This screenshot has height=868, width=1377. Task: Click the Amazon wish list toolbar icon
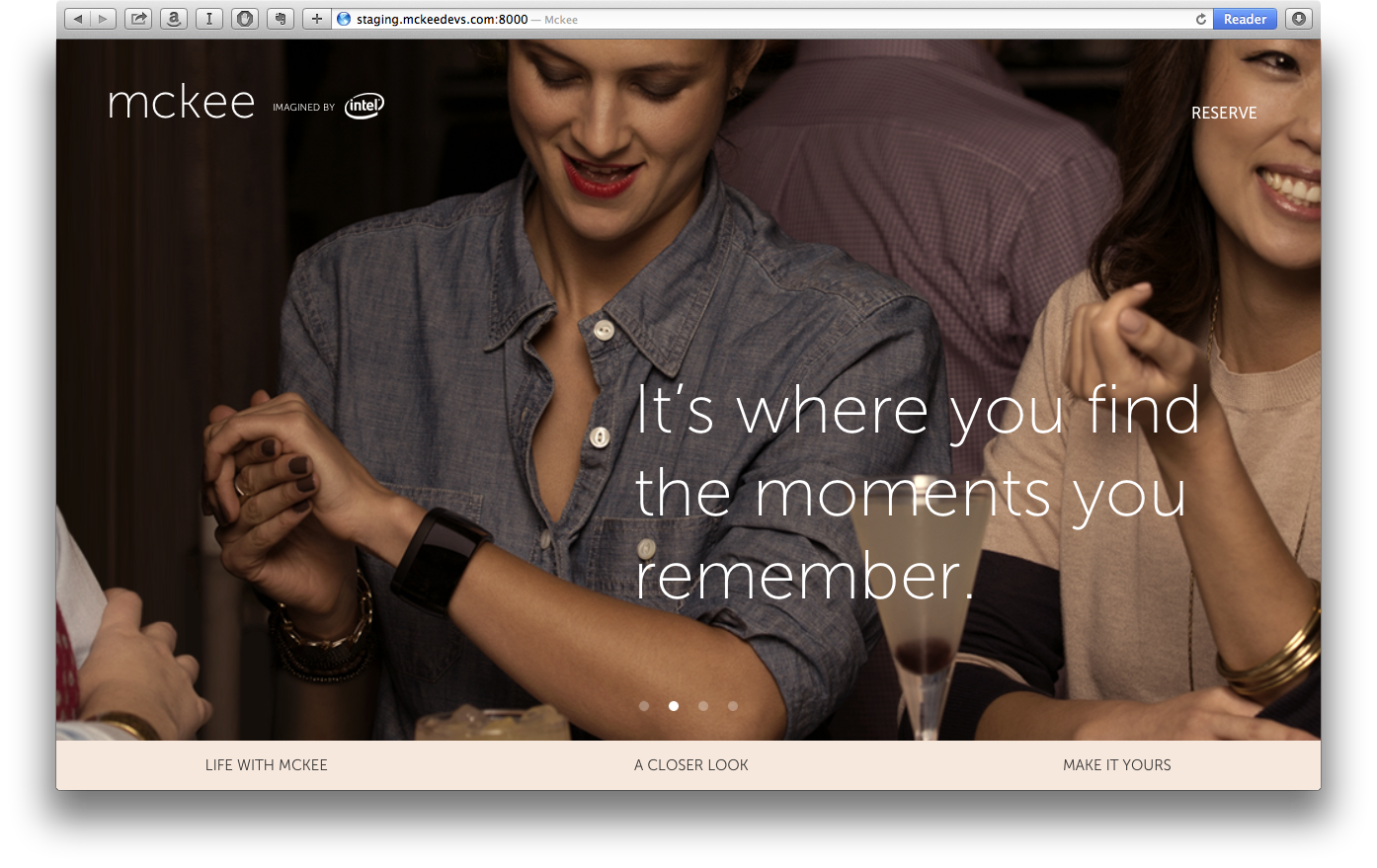click(174, 18)
